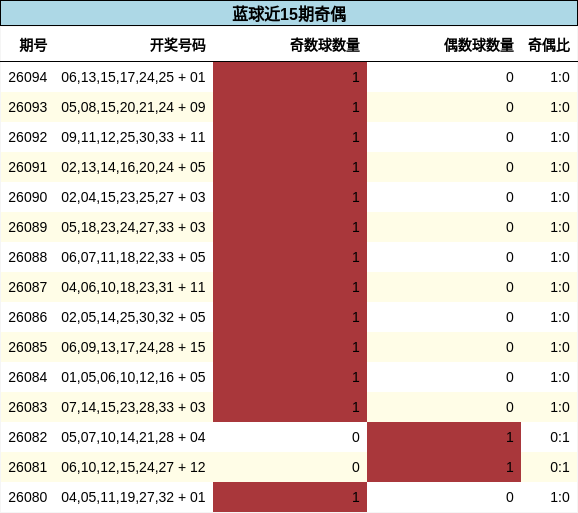Click numbers 04,06,10,18,23,31 + 11

(x=133, y=287)
